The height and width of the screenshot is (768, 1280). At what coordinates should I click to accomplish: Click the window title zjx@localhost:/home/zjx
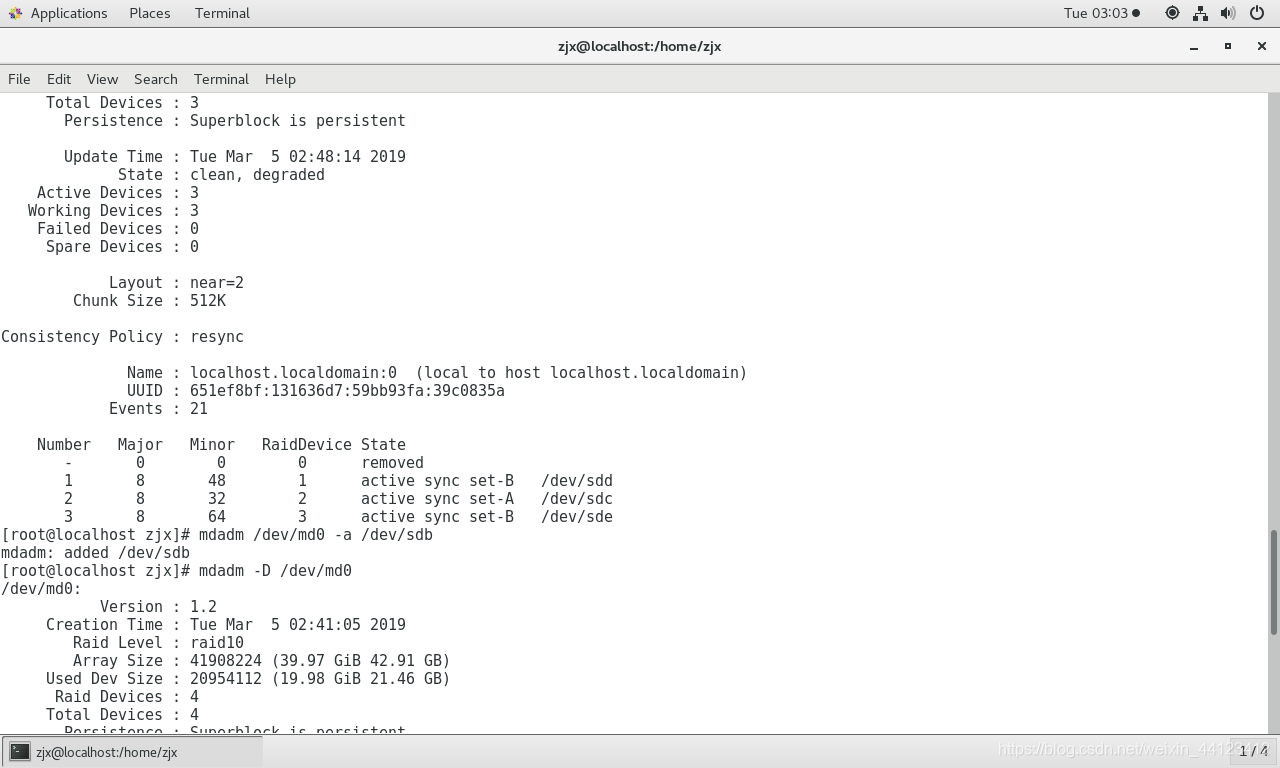tap(639, 46)
